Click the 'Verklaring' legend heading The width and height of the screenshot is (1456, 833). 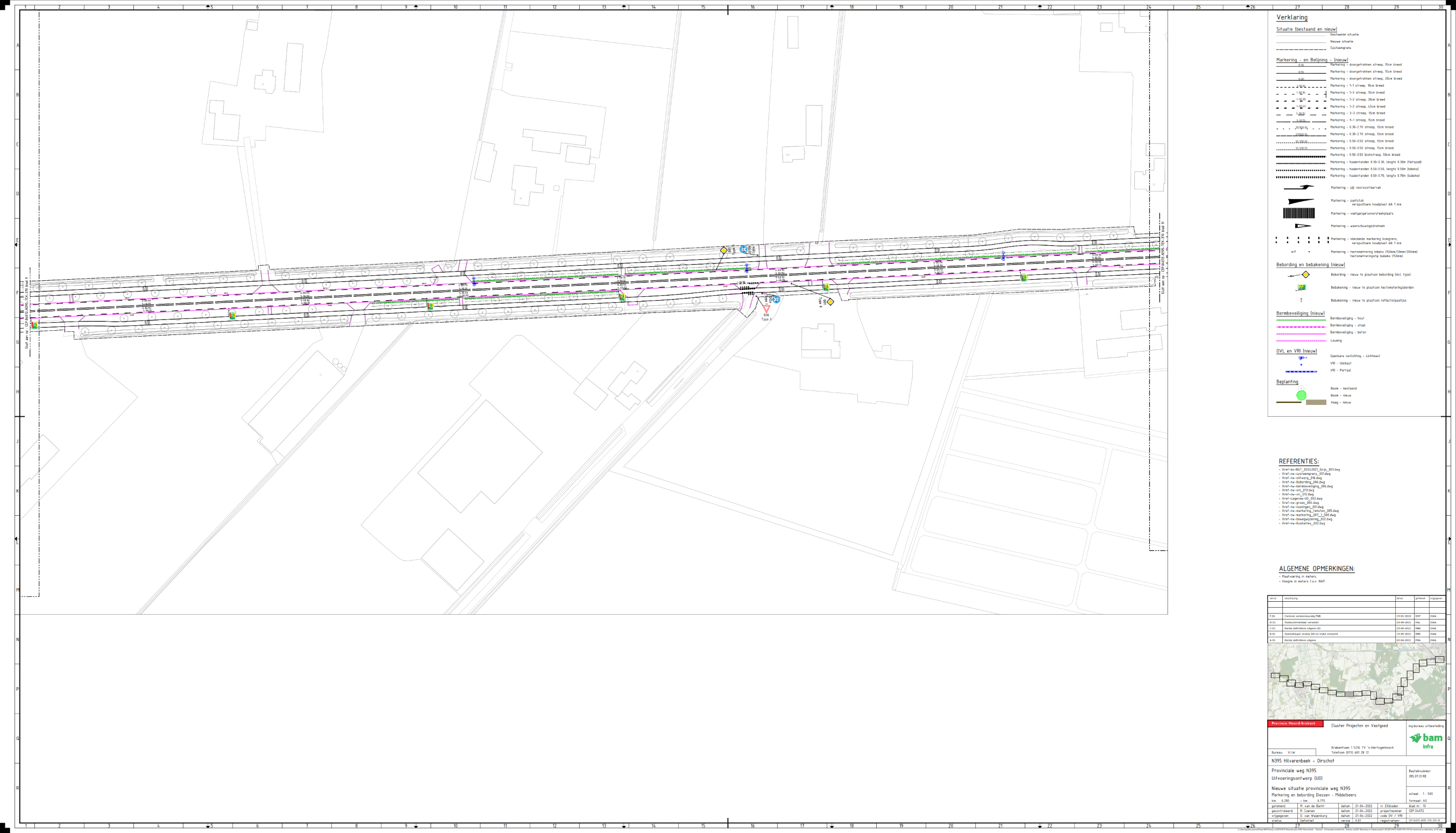tap(1292, 17)
